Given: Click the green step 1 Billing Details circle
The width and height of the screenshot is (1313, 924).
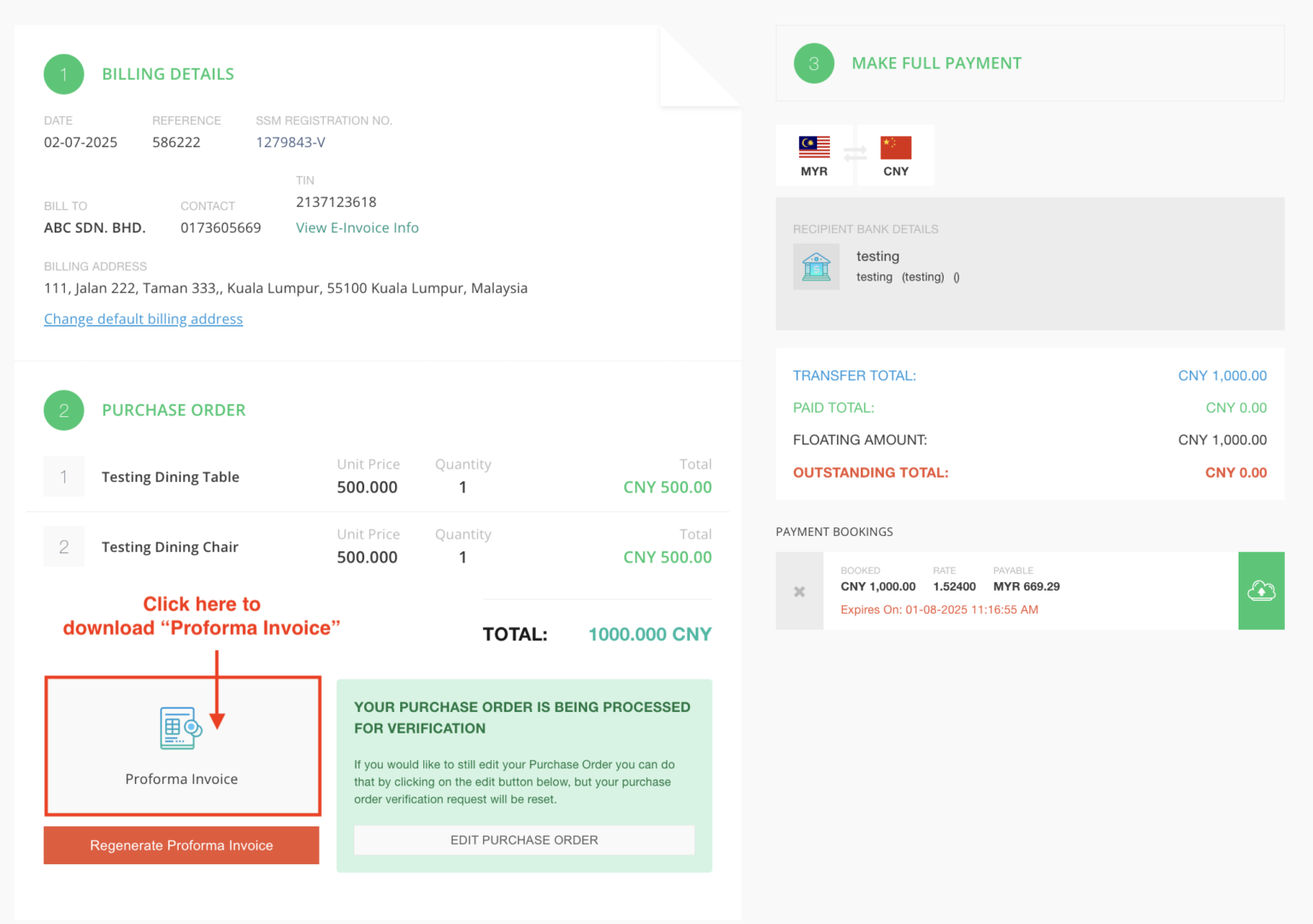Looking at the screenshot, I should [63, 74].
